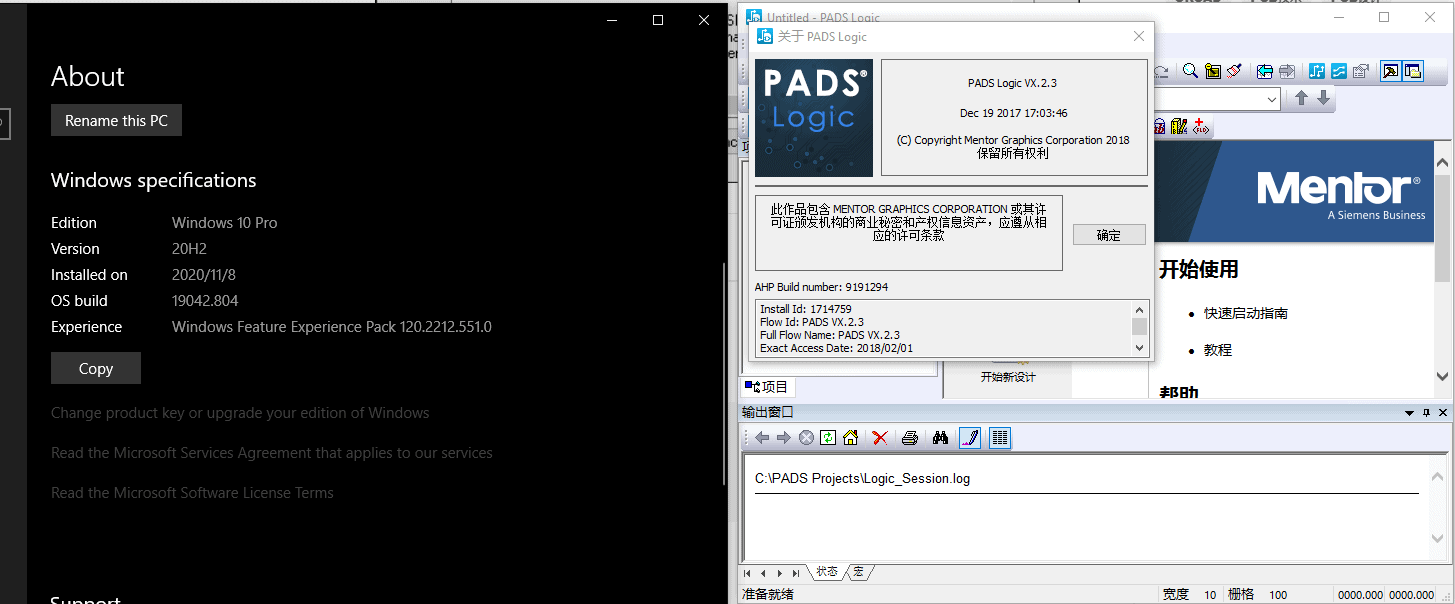The image size is (1455, 604).
Task: Close the 输出窗口 output panel
Action: (1442, 412)
